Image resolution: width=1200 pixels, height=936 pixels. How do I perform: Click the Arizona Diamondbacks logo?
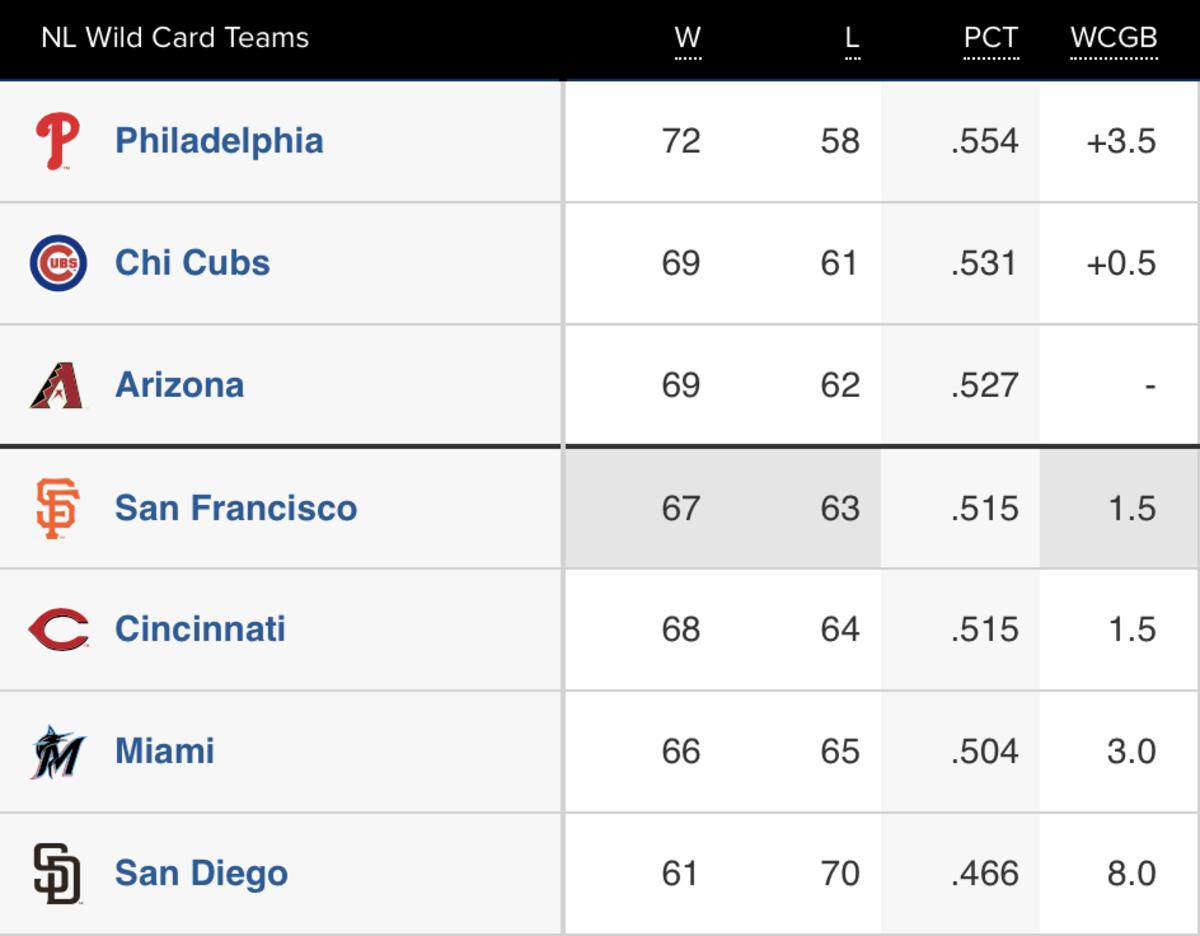pyautogui.click(x=58, y=386)
